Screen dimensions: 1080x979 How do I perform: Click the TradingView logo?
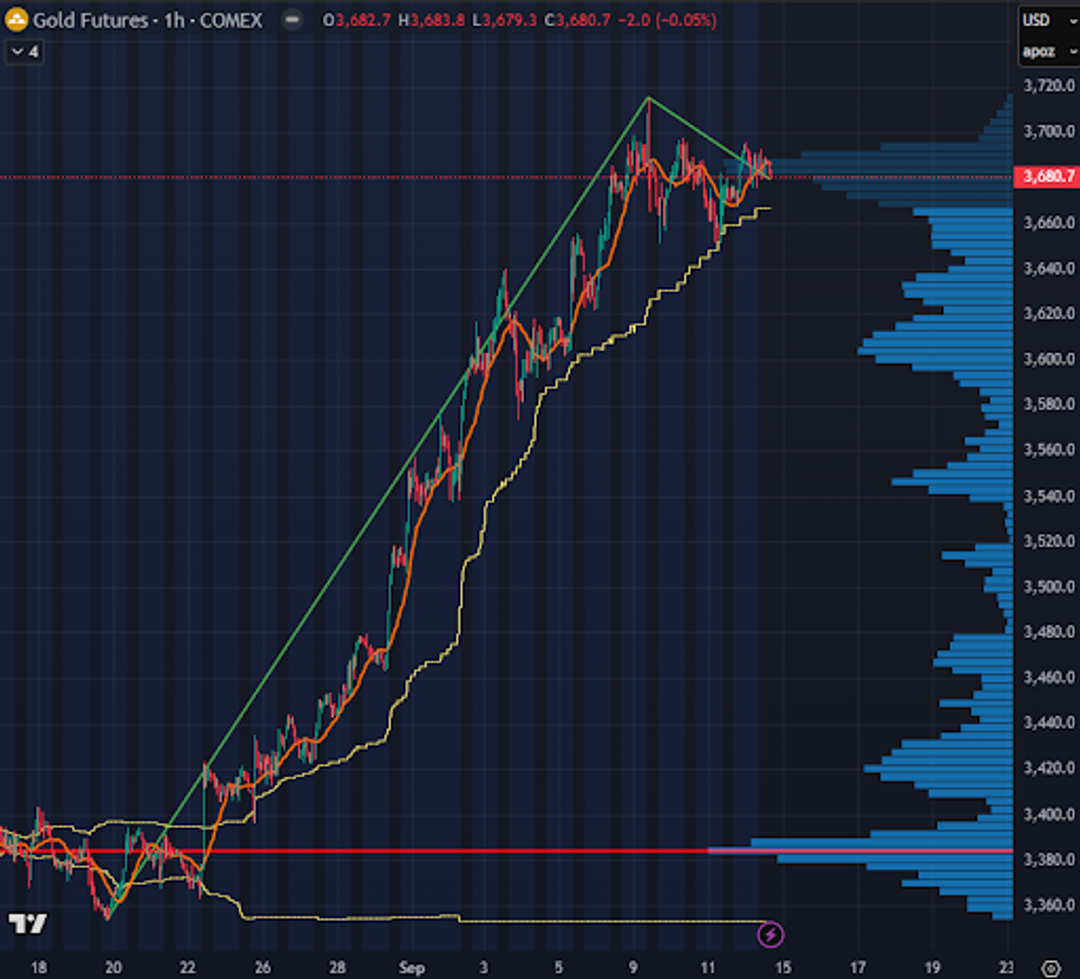pos(28,924)
